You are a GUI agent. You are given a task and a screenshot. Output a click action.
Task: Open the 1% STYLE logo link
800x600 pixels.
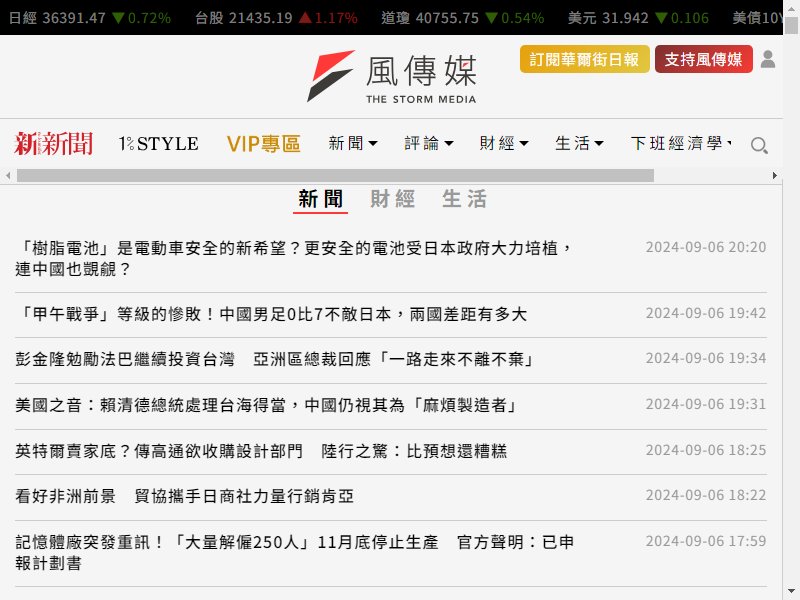(x=158, y=144)
